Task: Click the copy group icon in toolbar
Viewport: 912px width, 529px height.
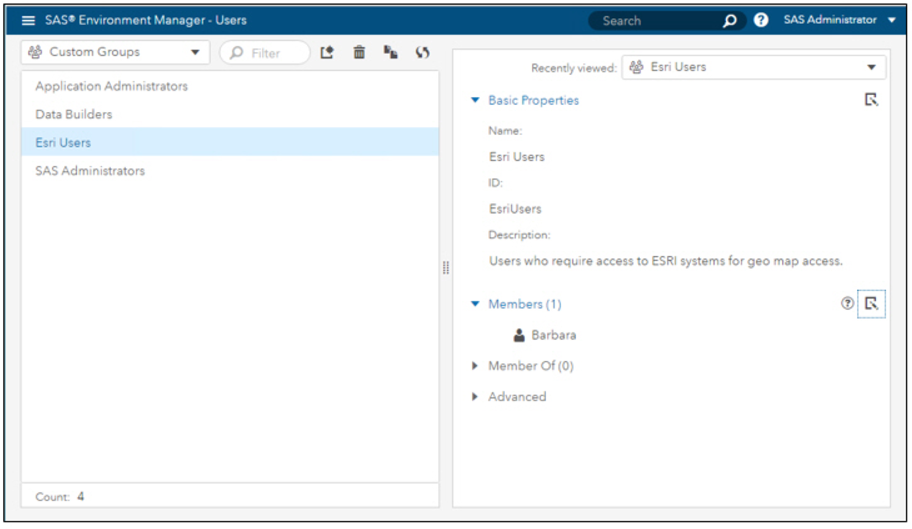Action: (x=390, y=52)
